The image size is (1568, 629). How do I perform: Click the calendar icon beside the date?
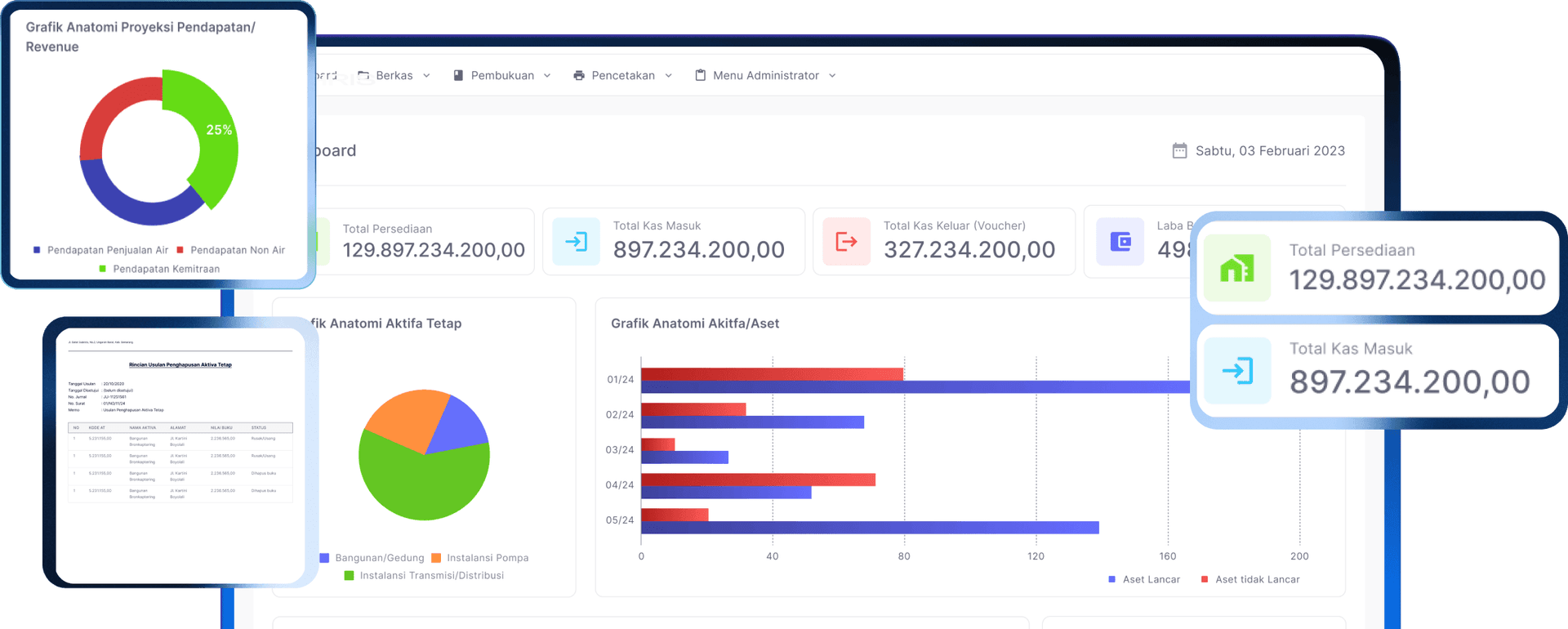[x=1179, y=150]
